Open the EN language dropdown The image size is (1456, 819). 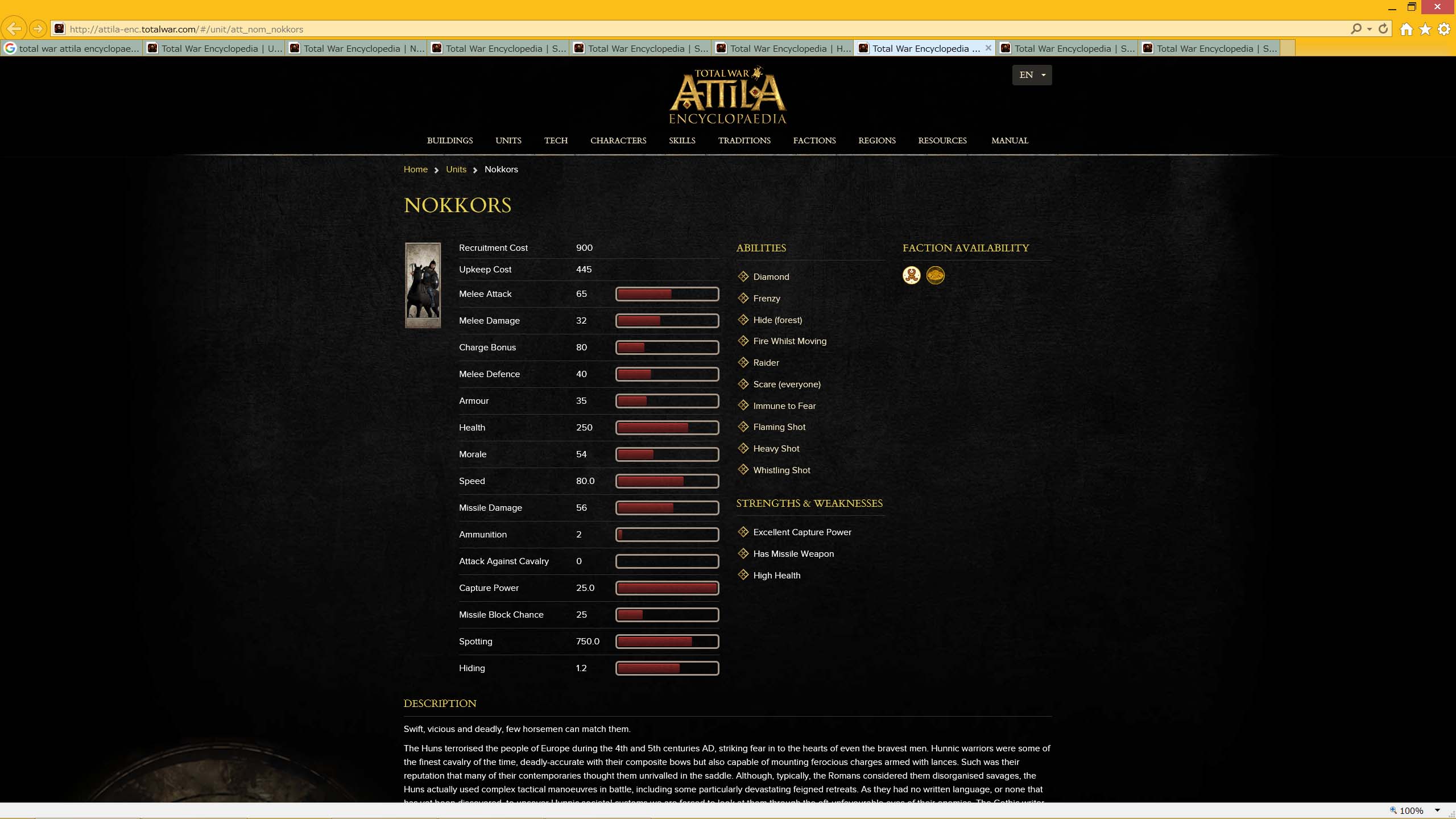click(x=1032, y=75)
